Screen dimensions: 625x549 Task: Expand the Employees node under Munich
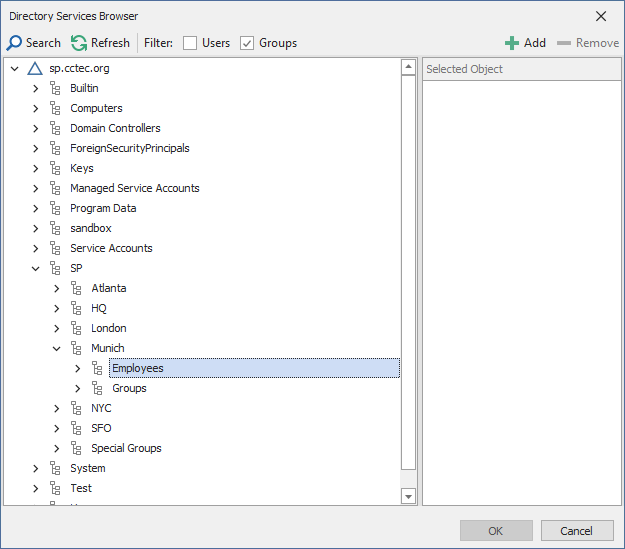click(78, 368)
